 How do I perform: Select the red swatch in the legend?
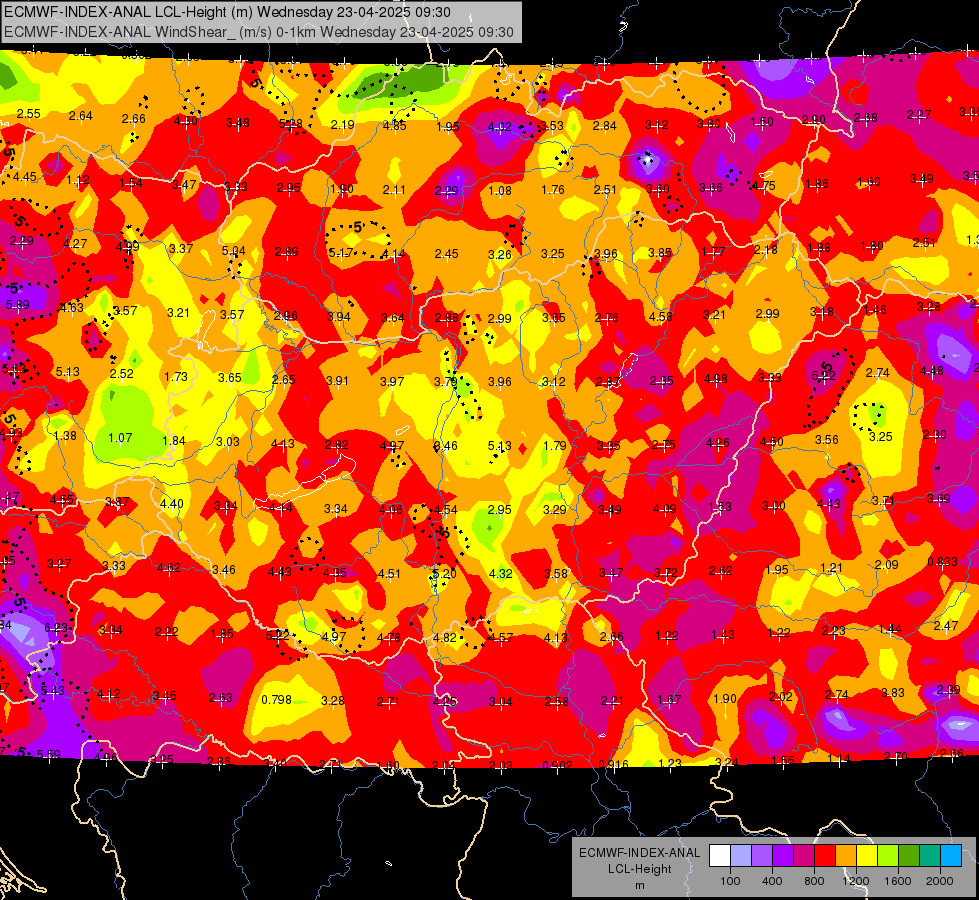825,856
